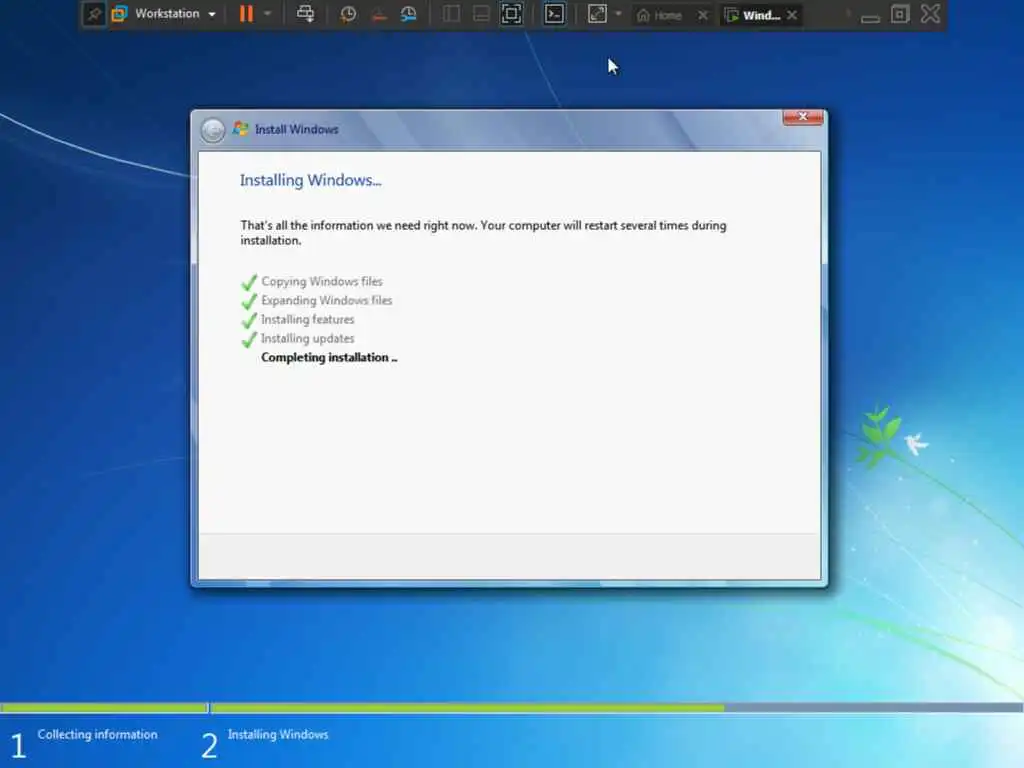This screenshot has height=768, width=1024.
Task: Take a snapshot of this virtual machine
Action: [x=348, y=14]
